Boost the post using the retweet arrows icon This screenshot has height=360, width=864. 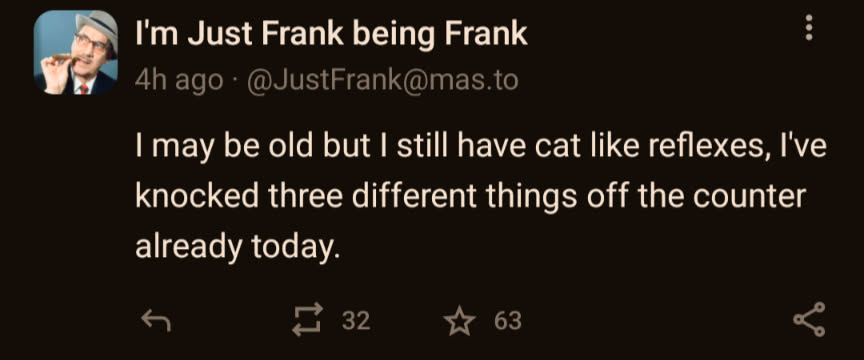(x=307, y=320)
